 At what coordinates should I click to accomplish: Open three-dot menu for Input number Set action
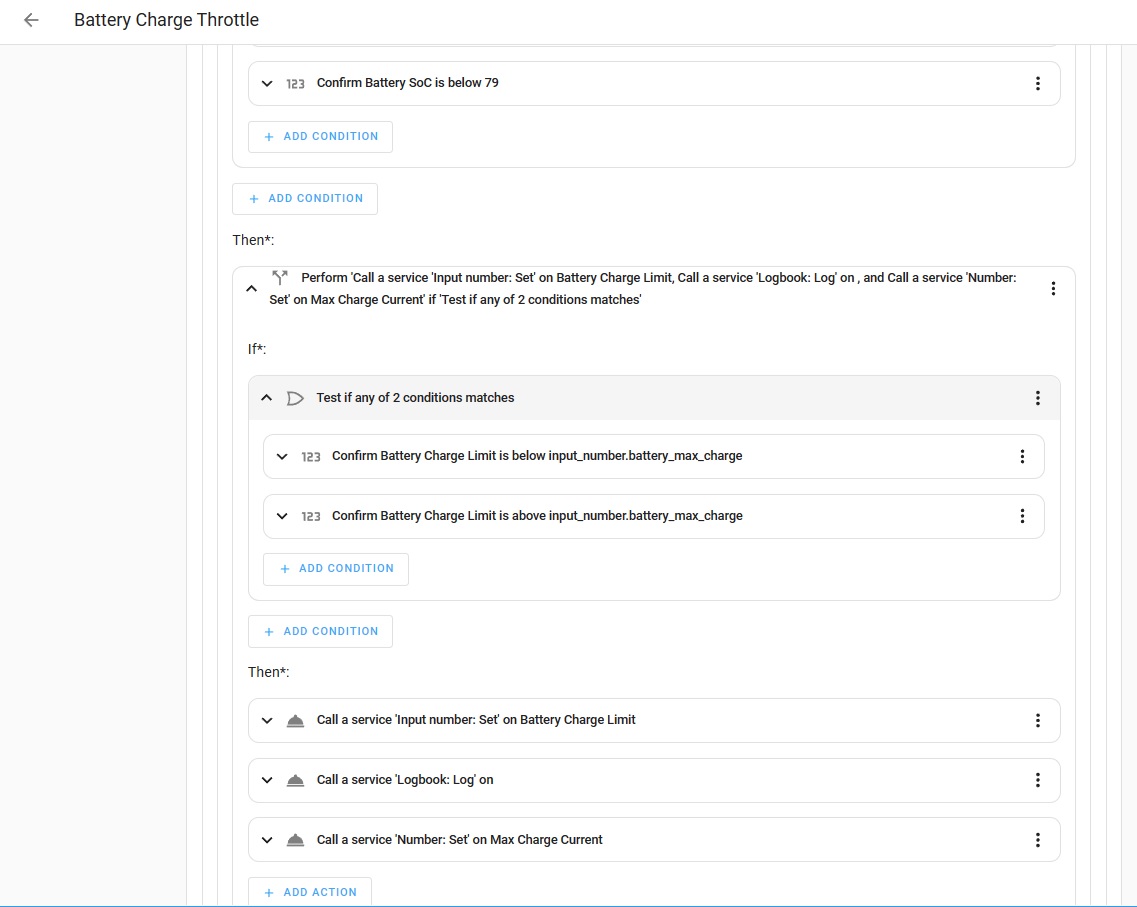point(1037,720)
